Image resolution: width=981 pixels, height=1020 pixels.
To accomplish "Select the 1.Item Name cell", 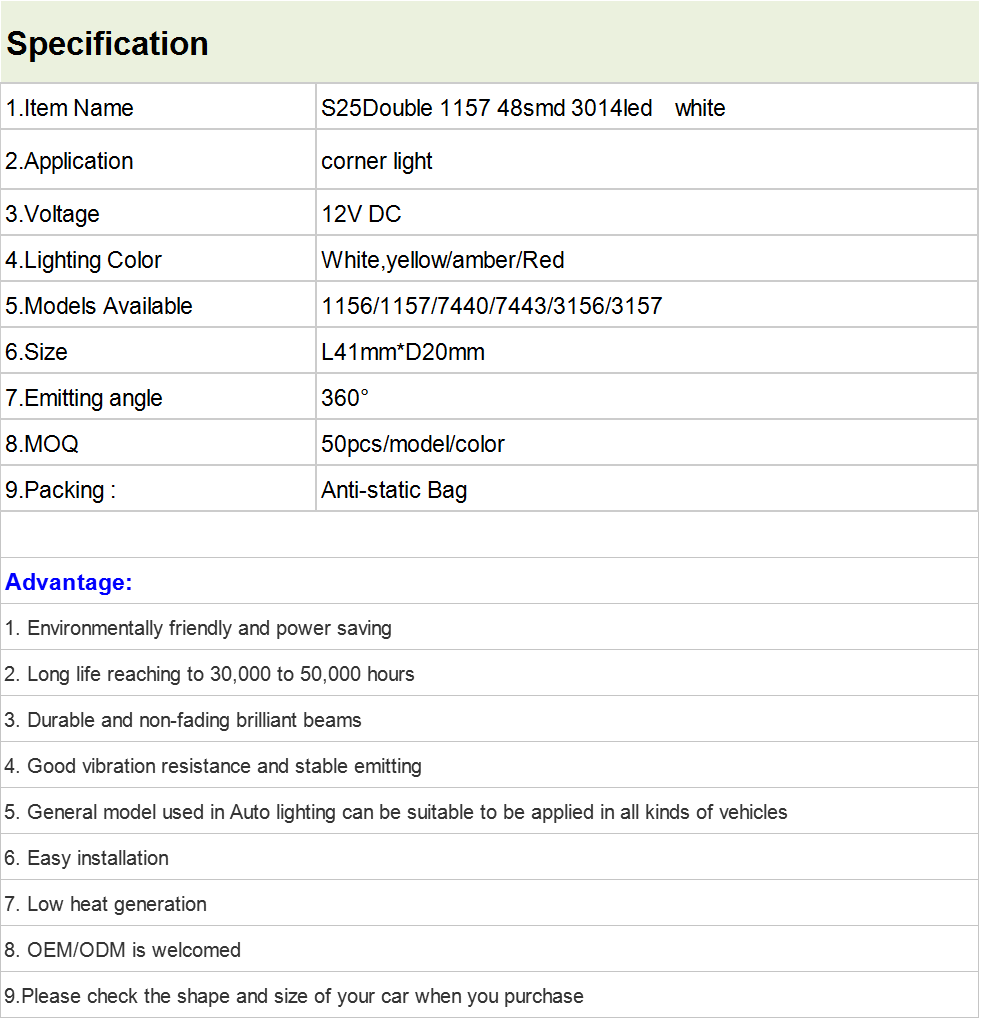I will (x=158, y=107).
